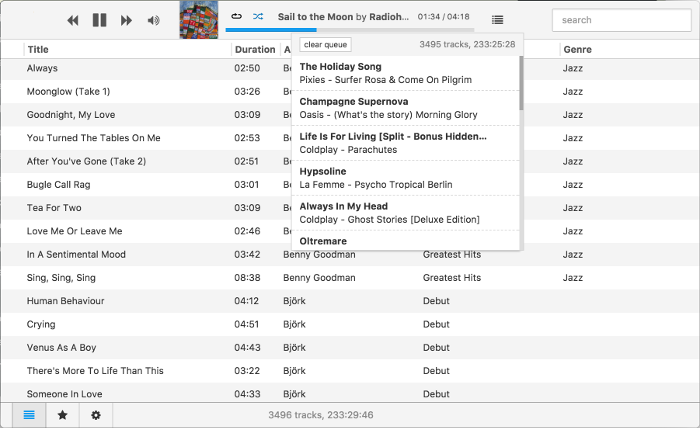Click the 3496 tracks status text

pyautogui.click(x=321, y=415)
